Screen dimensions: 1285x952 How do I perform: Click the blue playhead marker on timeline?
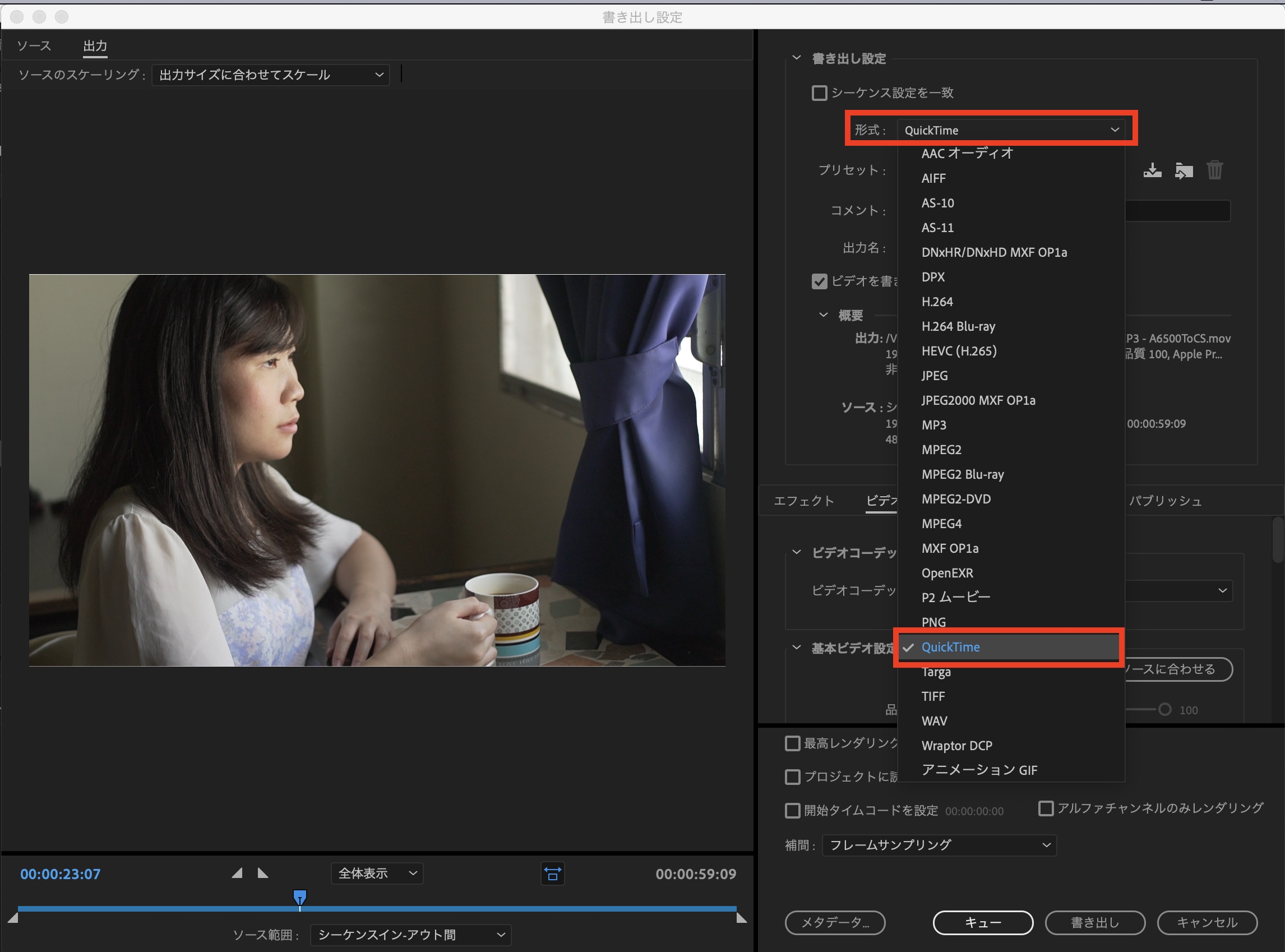coord(299,897)
